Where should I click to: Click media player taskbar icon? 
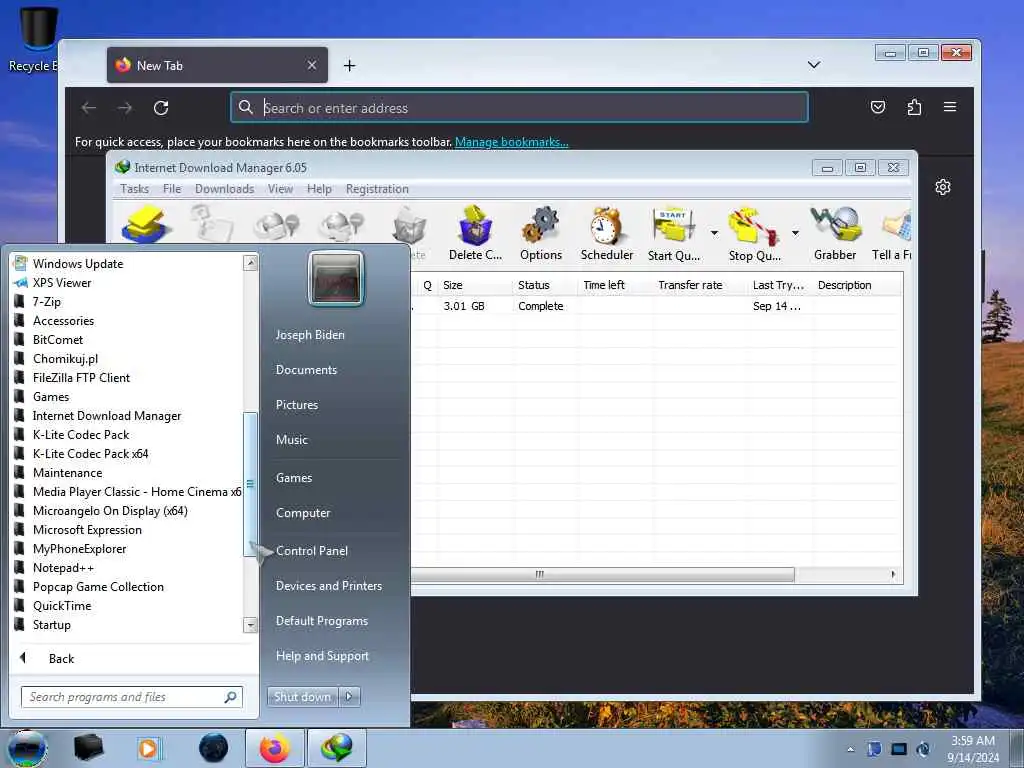point(149,748)
